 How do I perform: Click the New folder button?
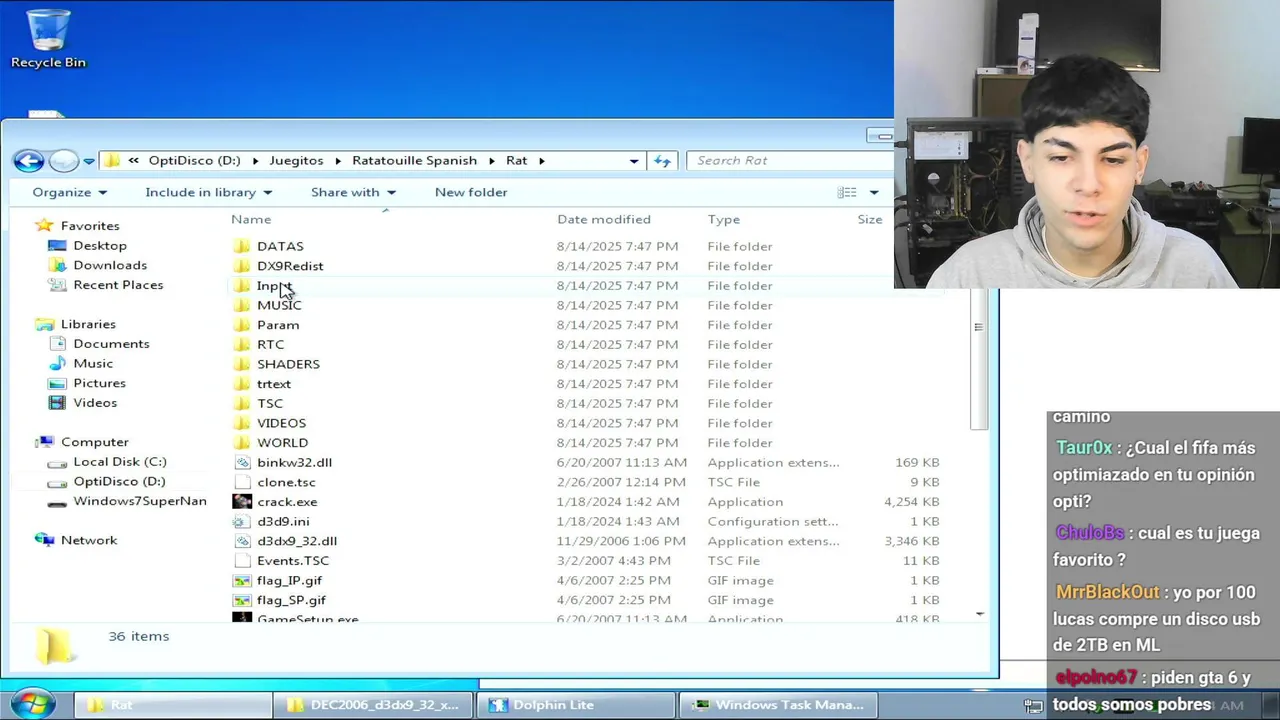point(471,192)
